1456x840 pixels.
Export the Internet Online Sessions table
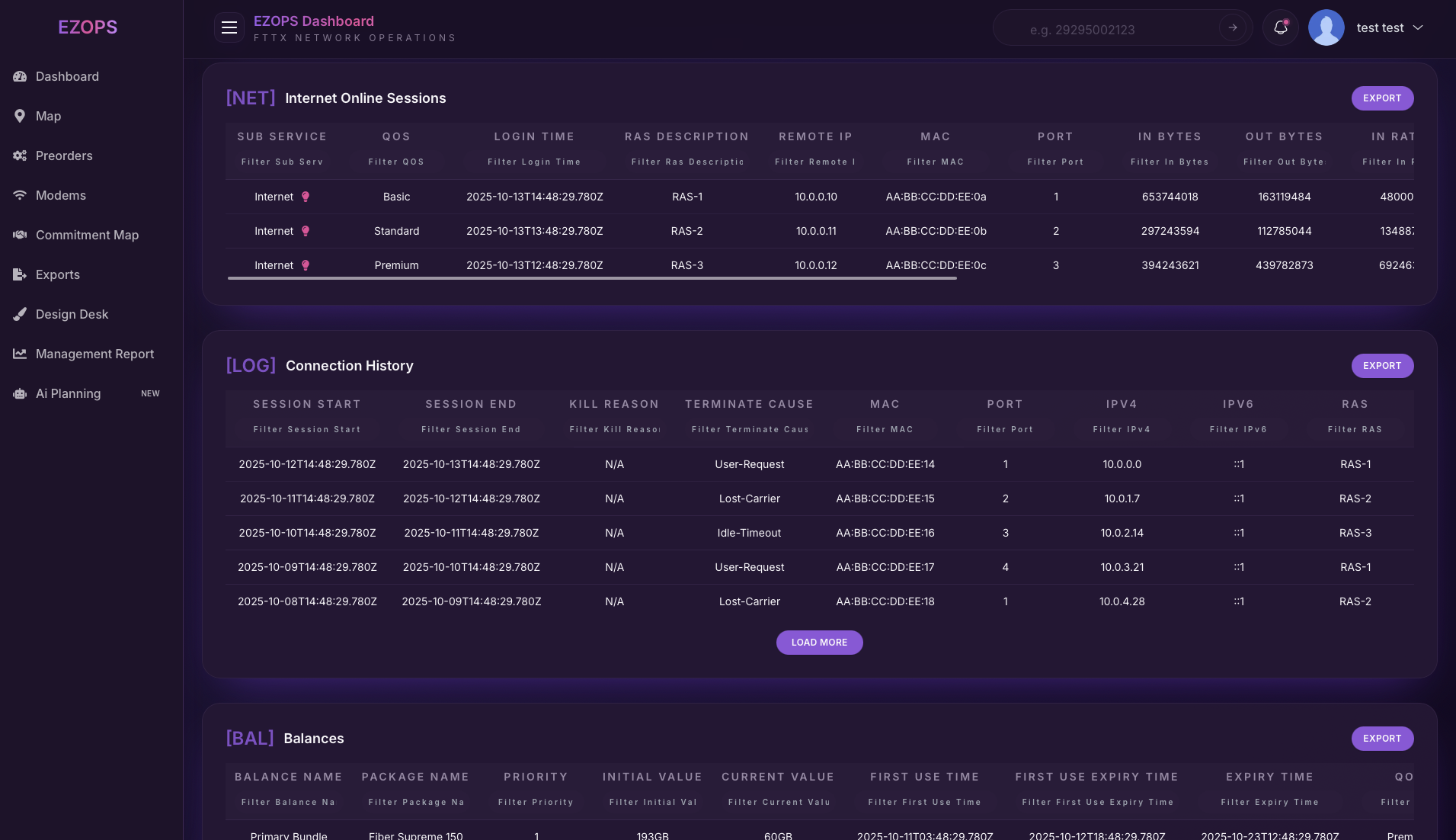click(x=1381, y=98)
